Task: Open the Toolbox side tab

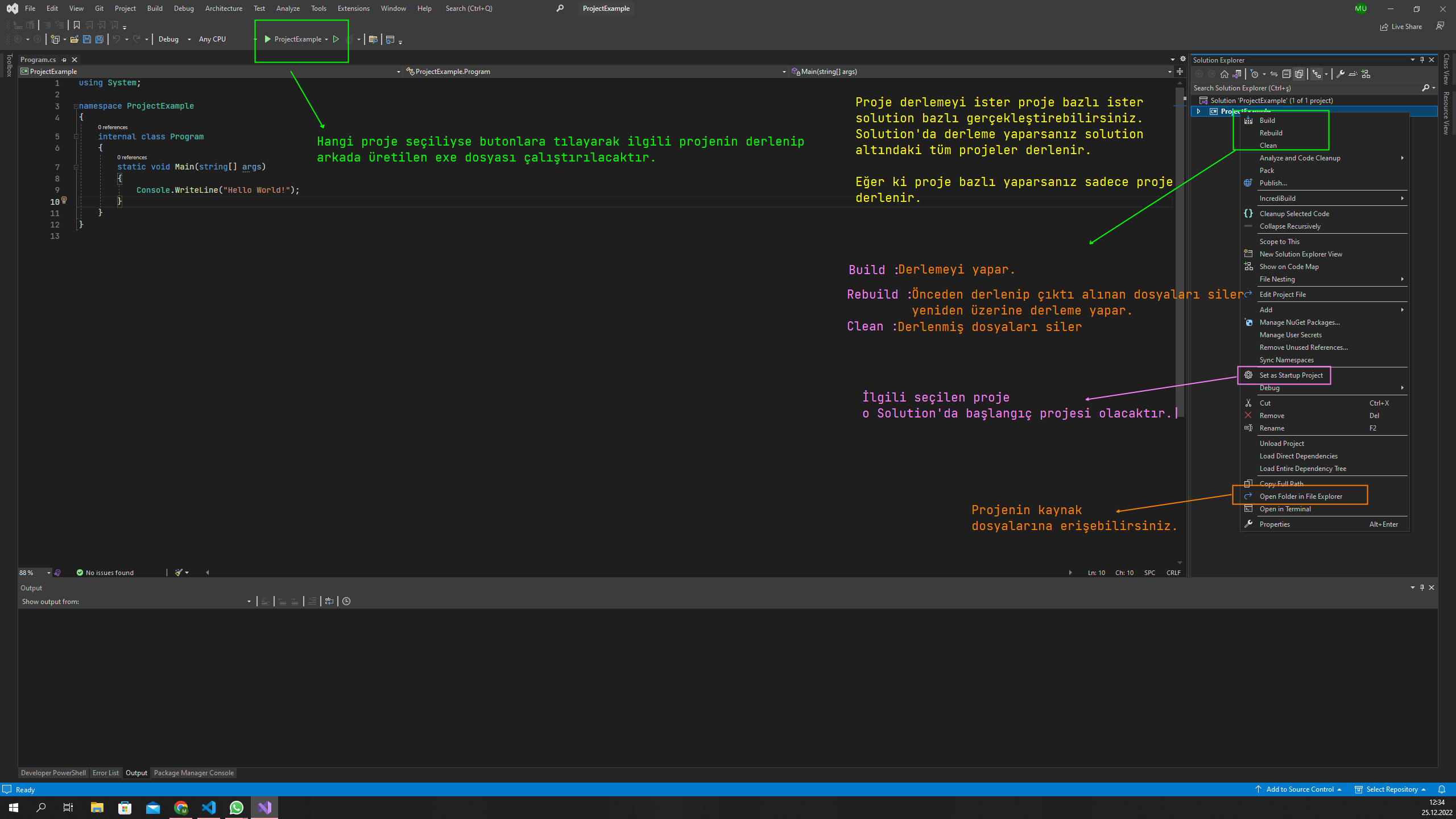Action: click(9, 65)
